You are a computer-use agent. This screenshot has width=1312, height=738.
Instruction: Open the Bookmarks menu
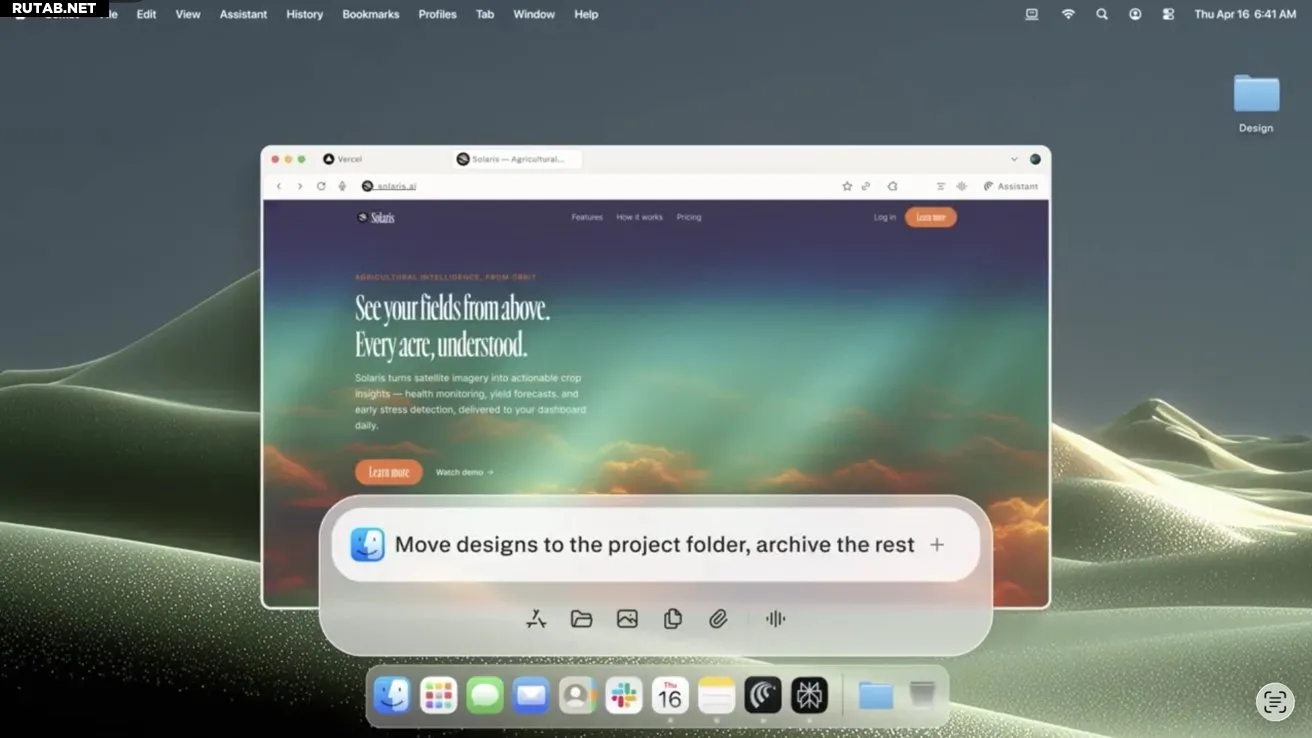370,14
